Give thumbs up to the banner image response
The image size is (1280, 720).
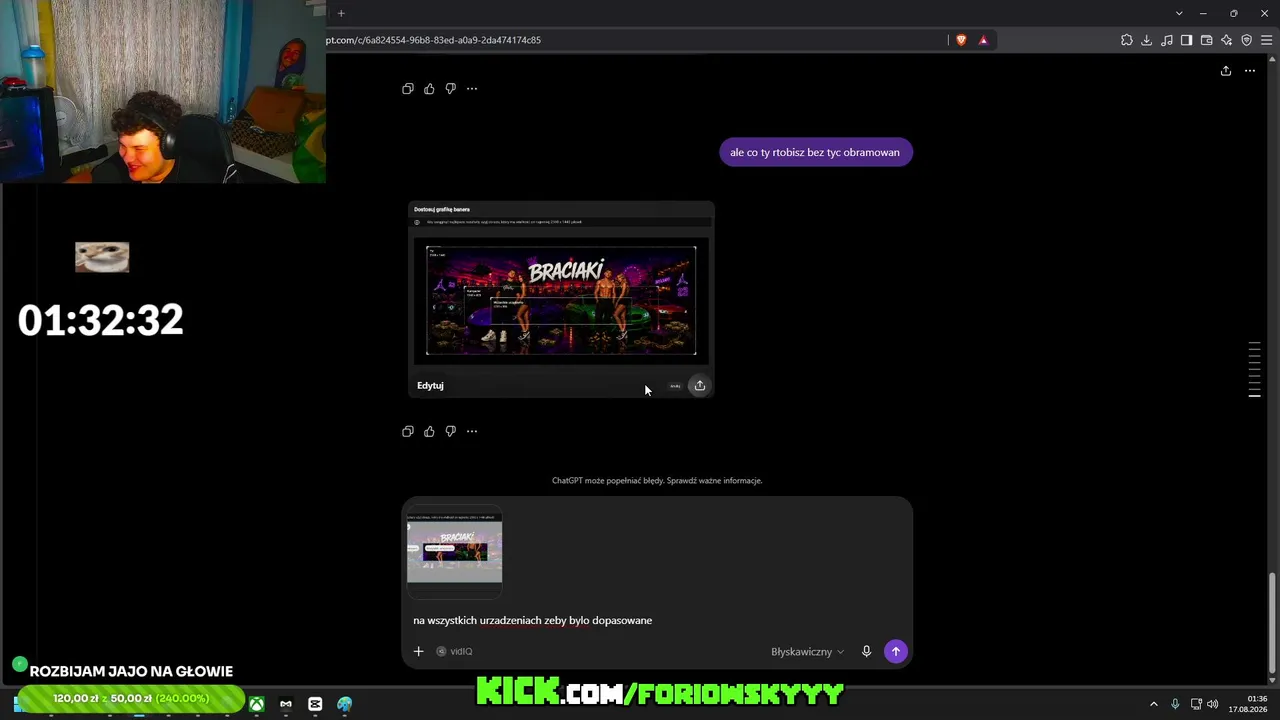(429, 432)
